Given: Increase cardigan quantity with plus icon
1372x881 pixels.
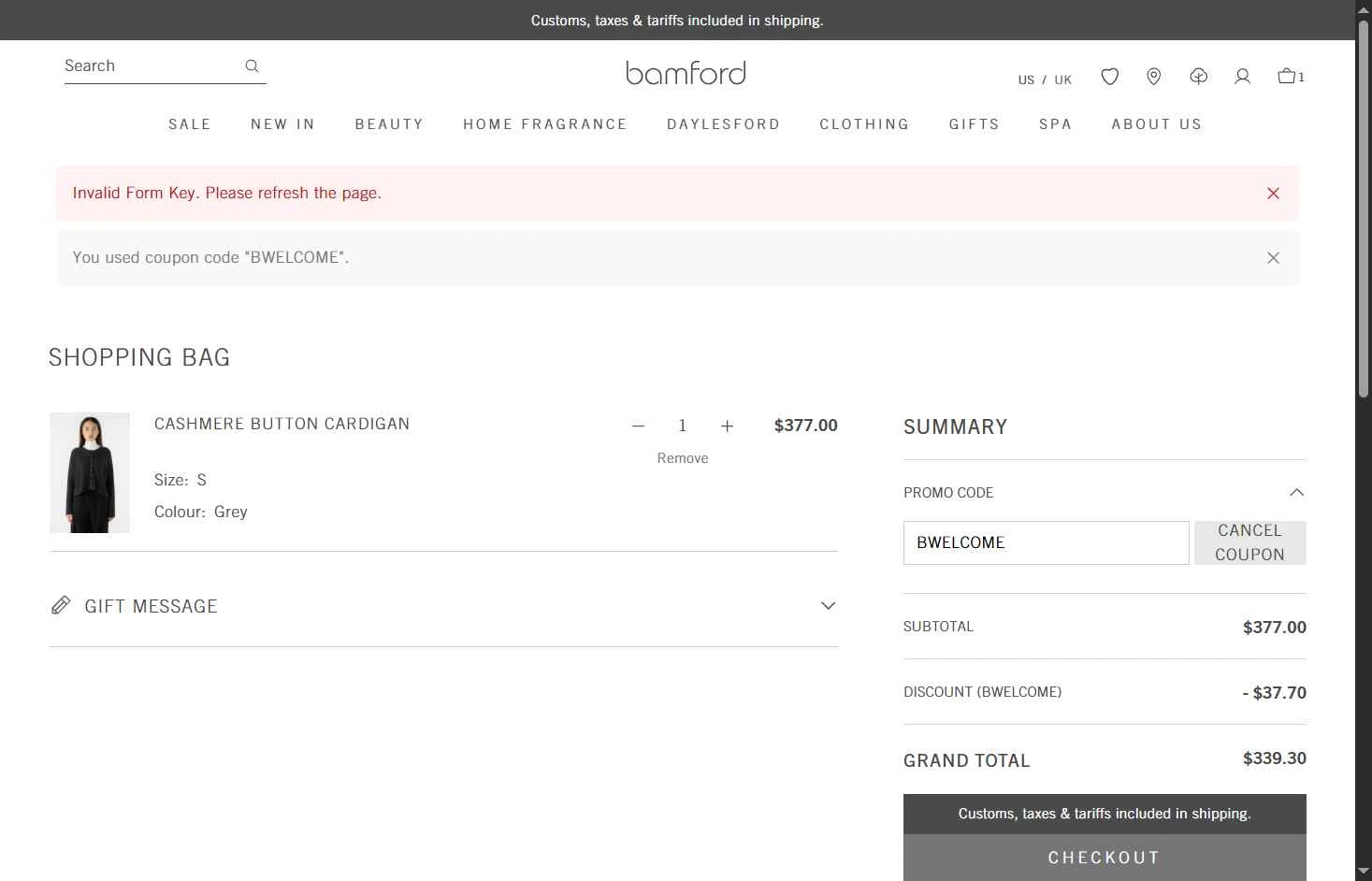Looking at the screenshot, I should point(727,426).
